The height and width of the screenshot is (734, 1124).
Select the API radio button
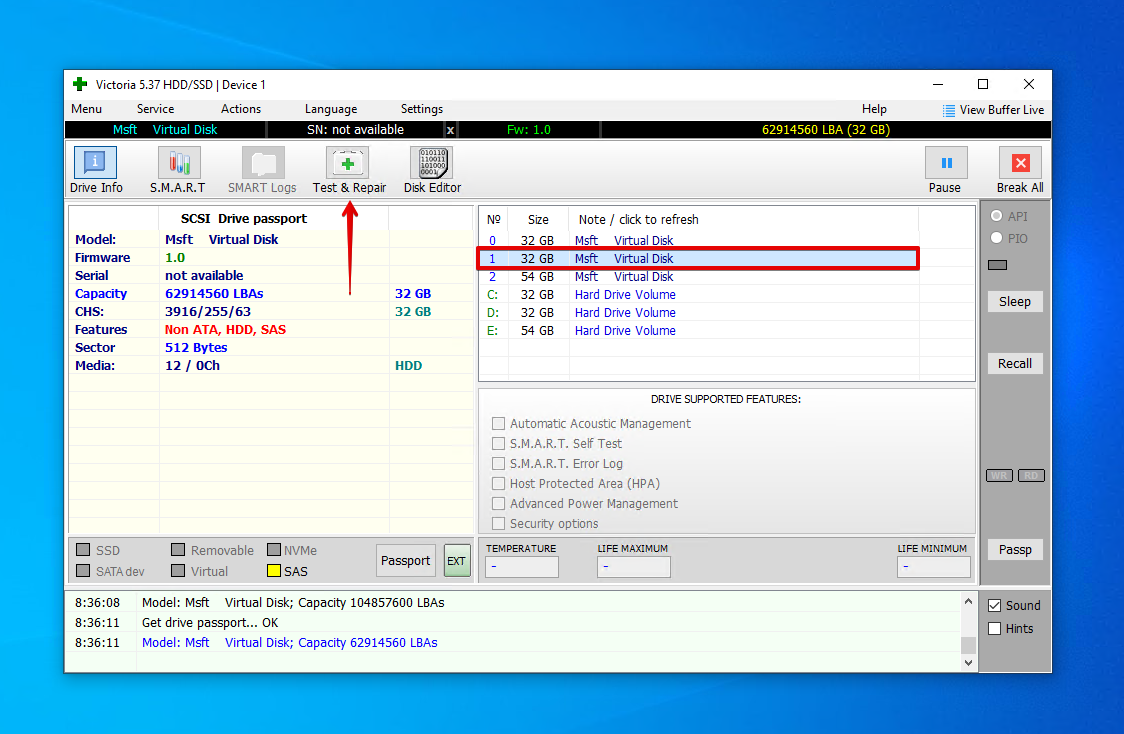click(996, 216)
